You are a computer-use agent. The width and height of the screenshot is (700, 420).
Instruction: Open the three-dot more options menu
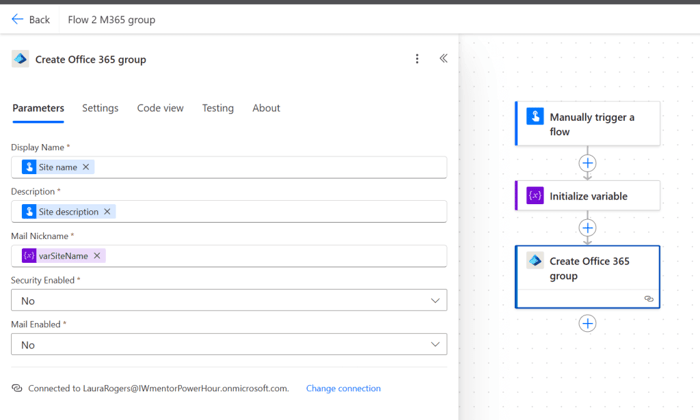coord(417,59)
